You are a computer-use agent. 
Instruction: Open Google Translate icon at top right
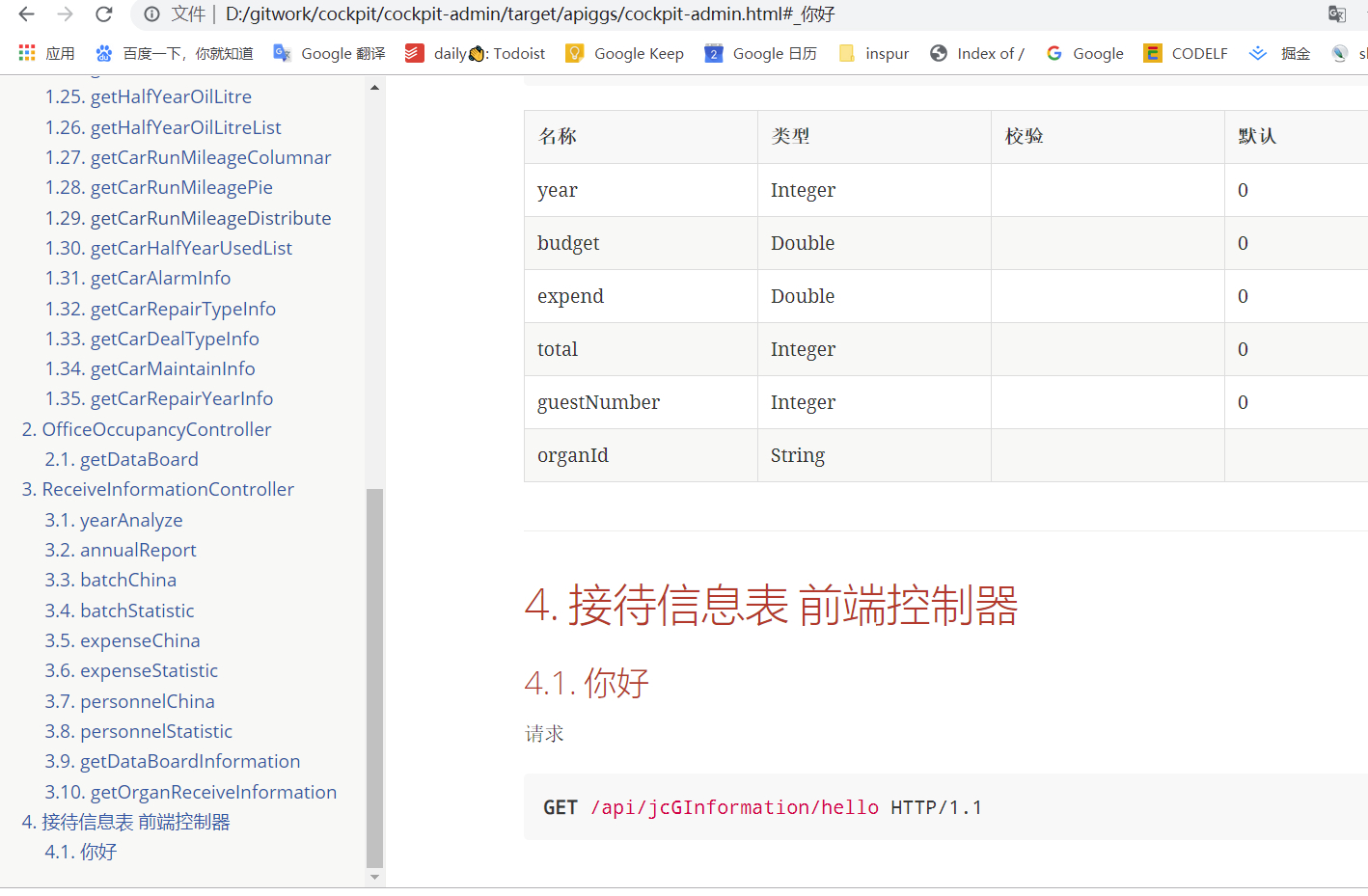pyautogui.click(x=1337, y=14)
